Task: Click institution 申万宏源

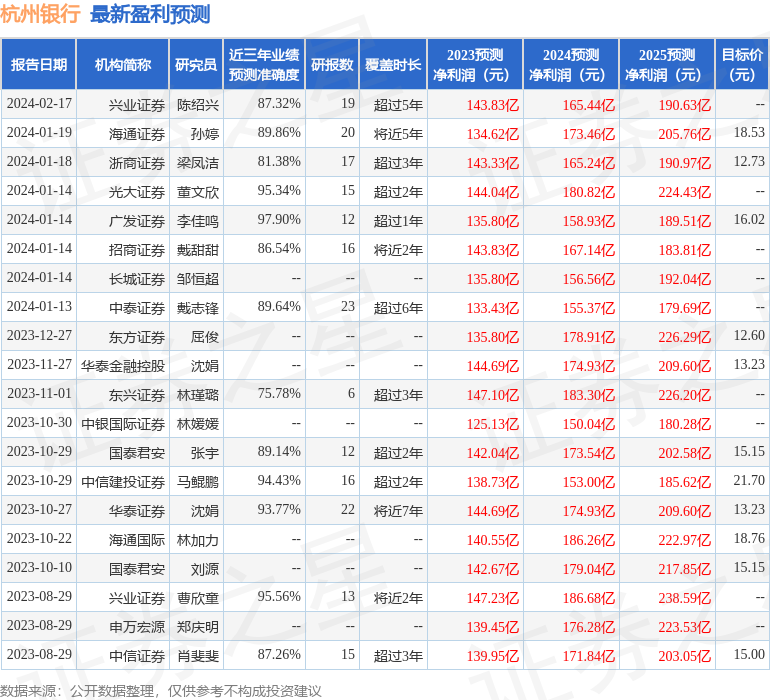Action: (137, 626)
